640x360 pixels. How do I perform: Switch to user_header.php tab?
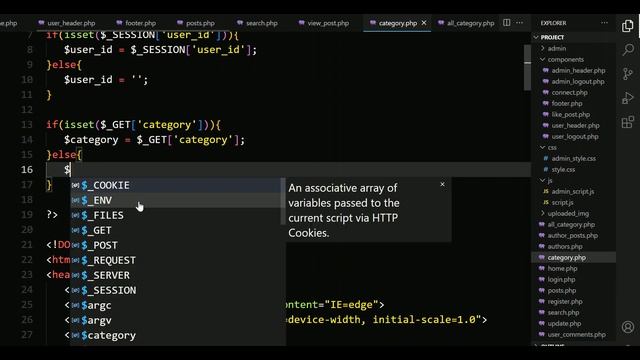pos(67,23)
